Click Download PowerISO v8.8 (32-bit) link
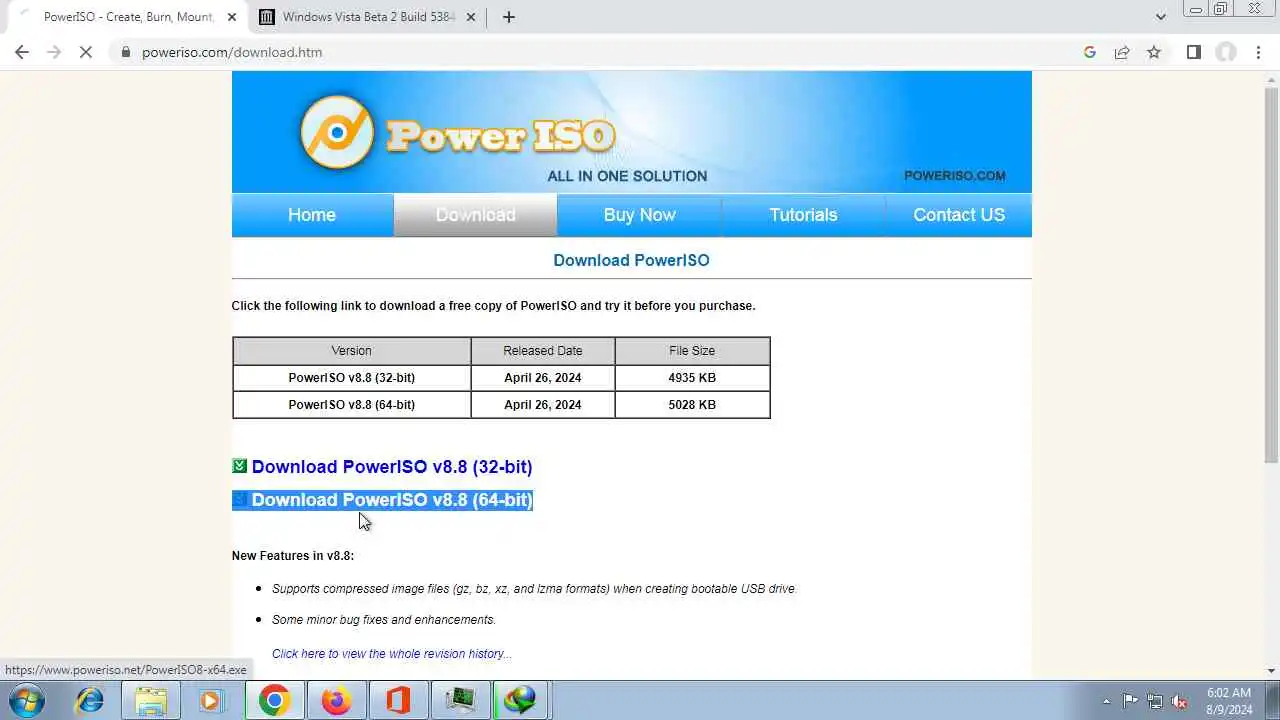 (x=392, y=467)
